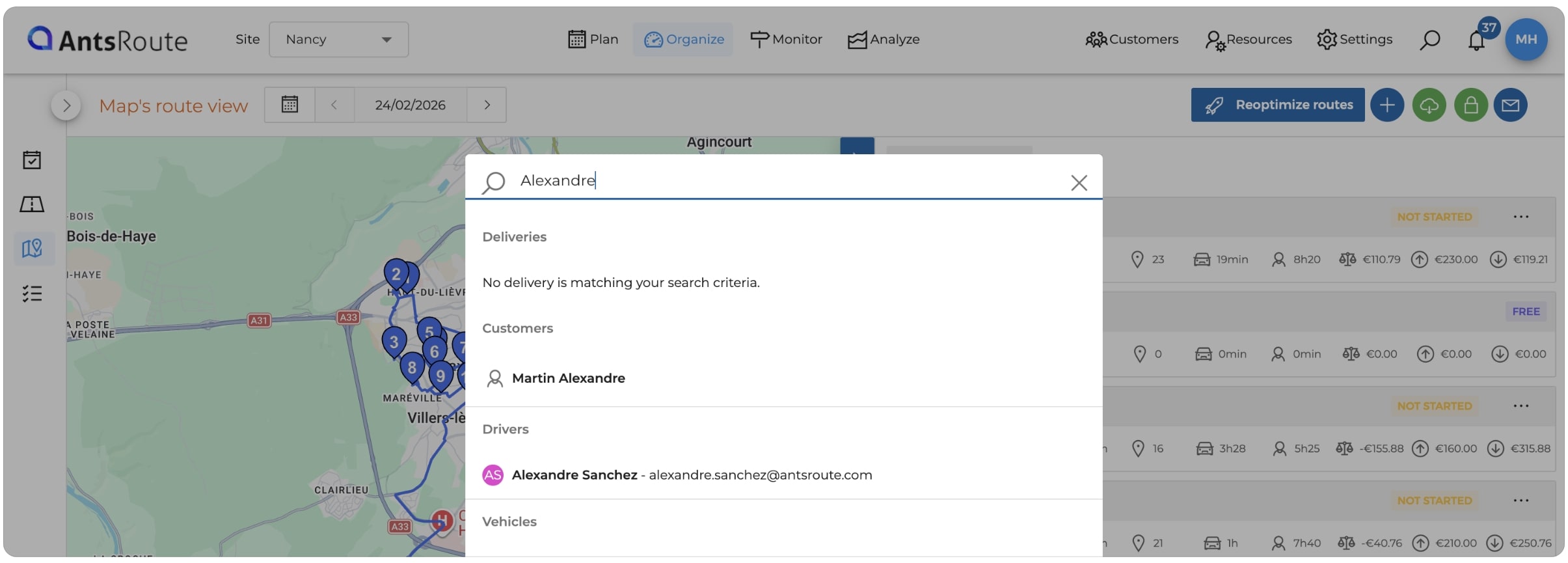
Task: Click the 23 stops pin icon
Action: 1137,259
